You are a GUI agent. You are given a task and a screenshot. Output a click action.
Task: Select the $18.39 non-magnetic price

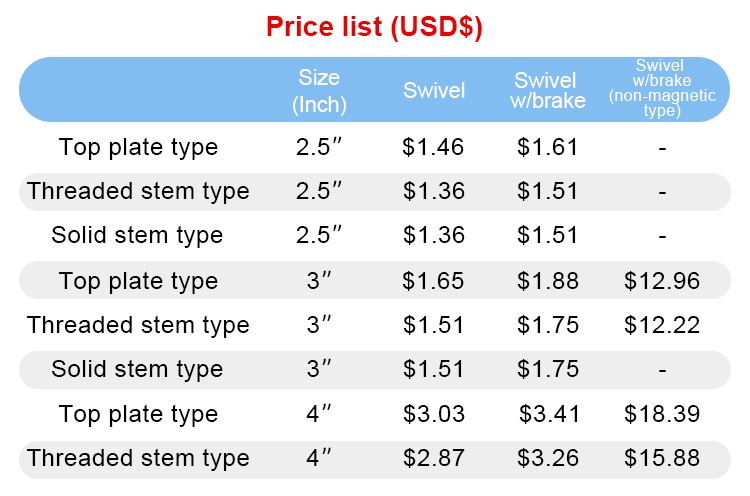[661, 414]
